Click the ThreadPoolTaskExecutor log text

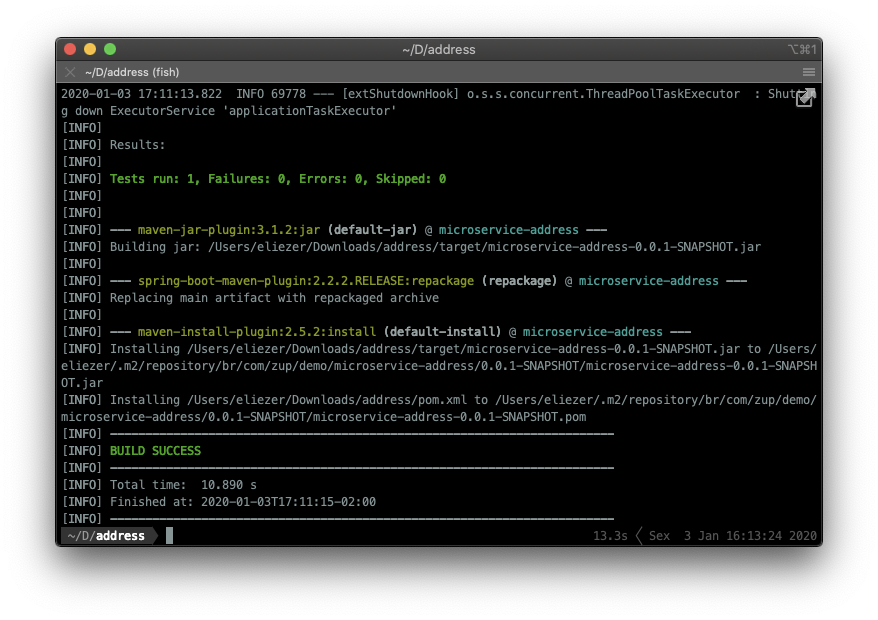pos(662,94)
